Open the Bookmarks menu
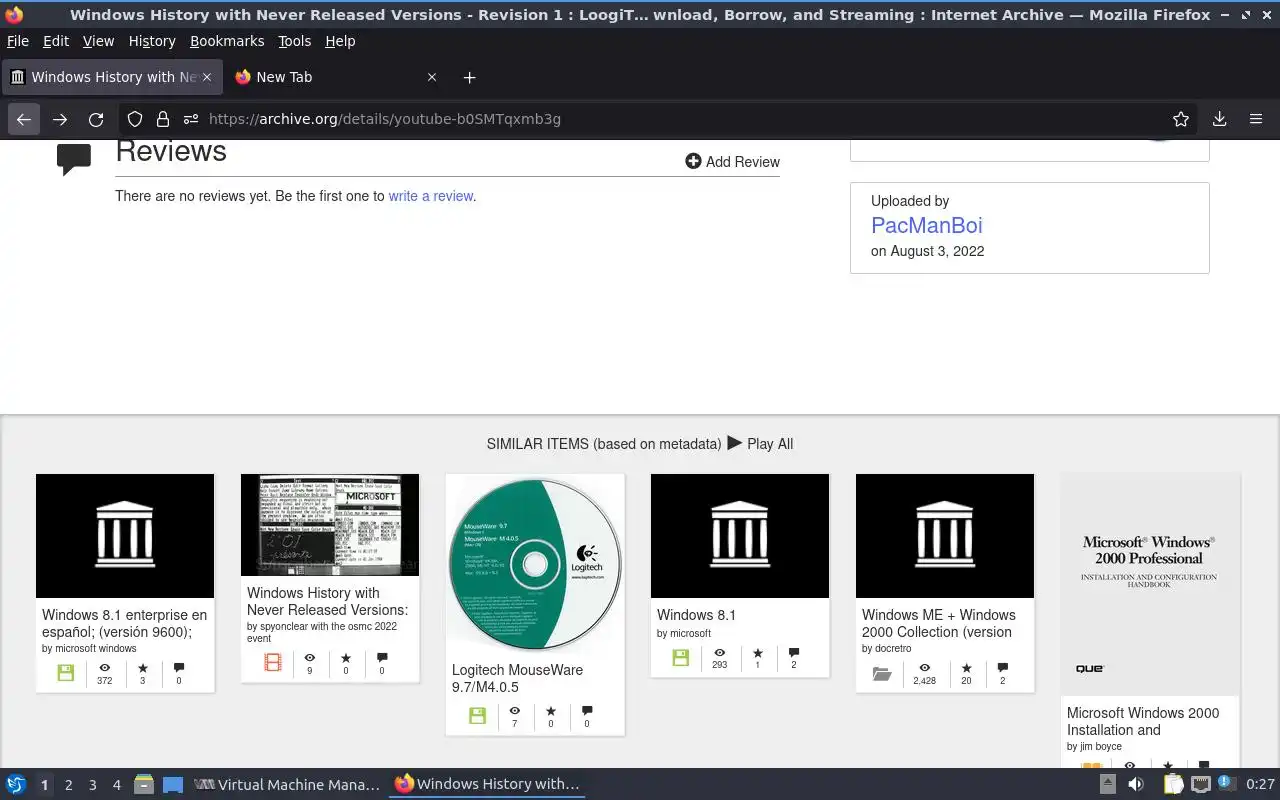This screenshot has width=1280, height=800. click(227, 41)
